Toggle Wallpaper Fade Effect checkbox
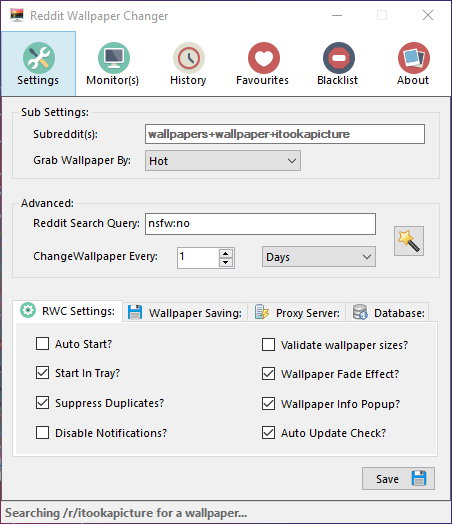The image size is (452, 524). tap(269, 374)
